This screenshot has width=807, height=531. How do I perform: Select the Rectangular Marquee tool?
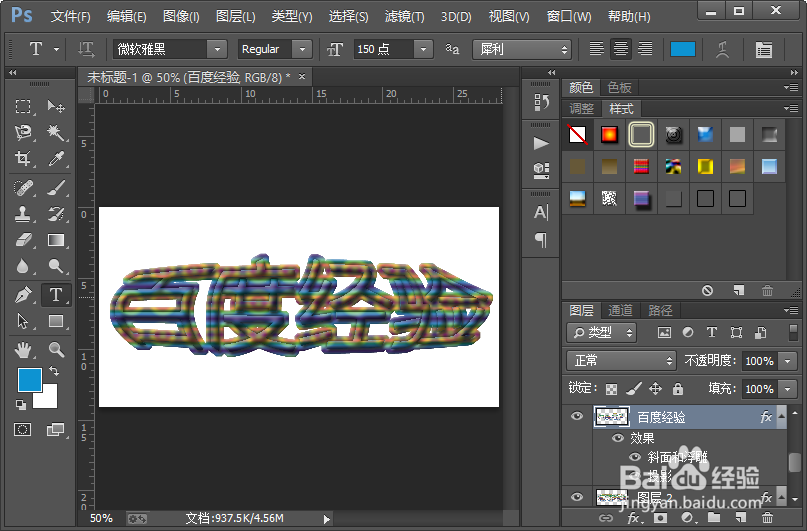point(23,107)
